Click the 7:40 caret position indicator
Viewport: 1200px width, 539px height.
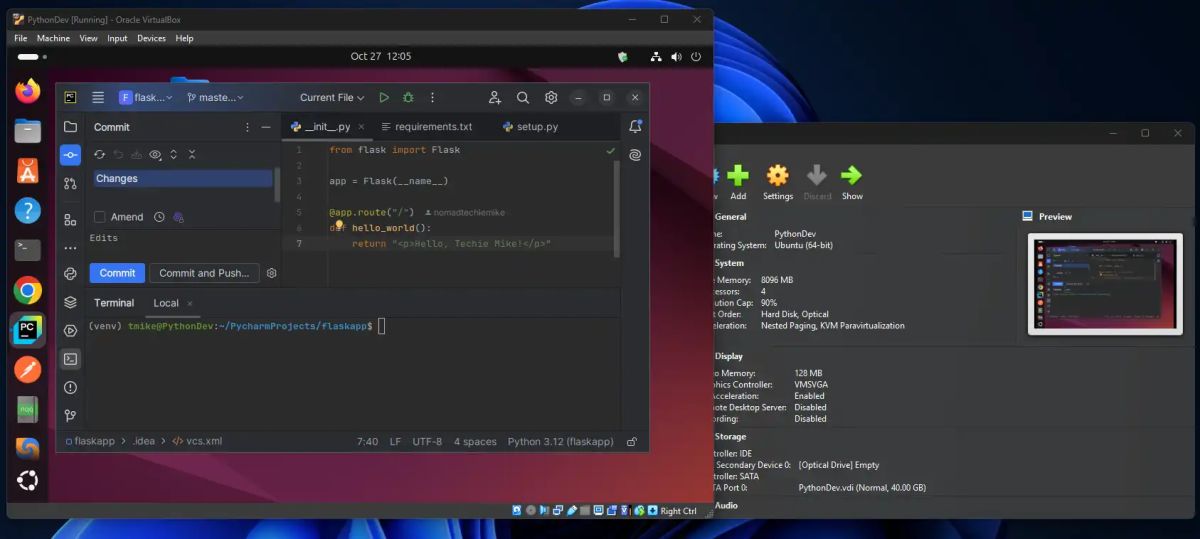click(367, 441)
